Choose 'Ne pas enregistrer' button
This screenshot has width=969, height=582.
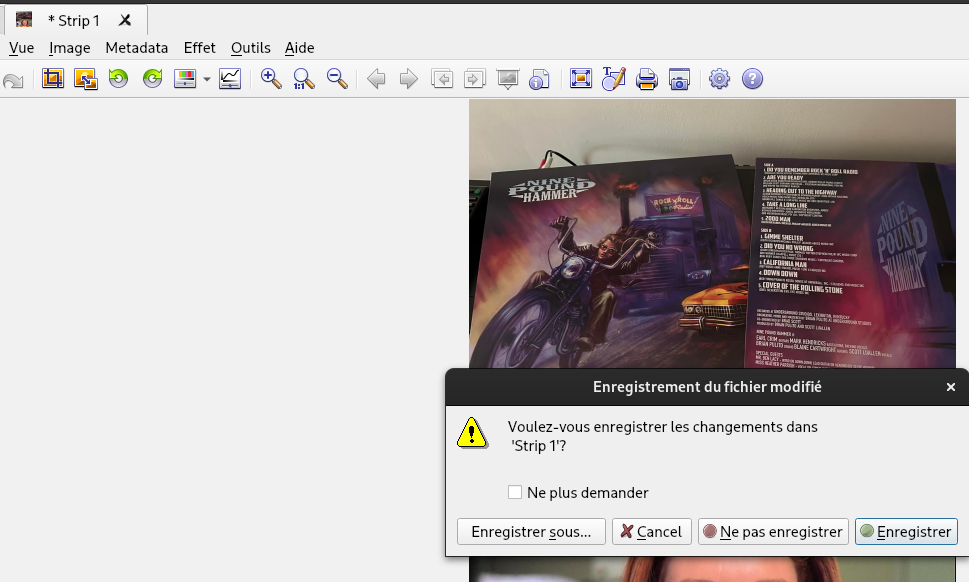tap(773, 532)
